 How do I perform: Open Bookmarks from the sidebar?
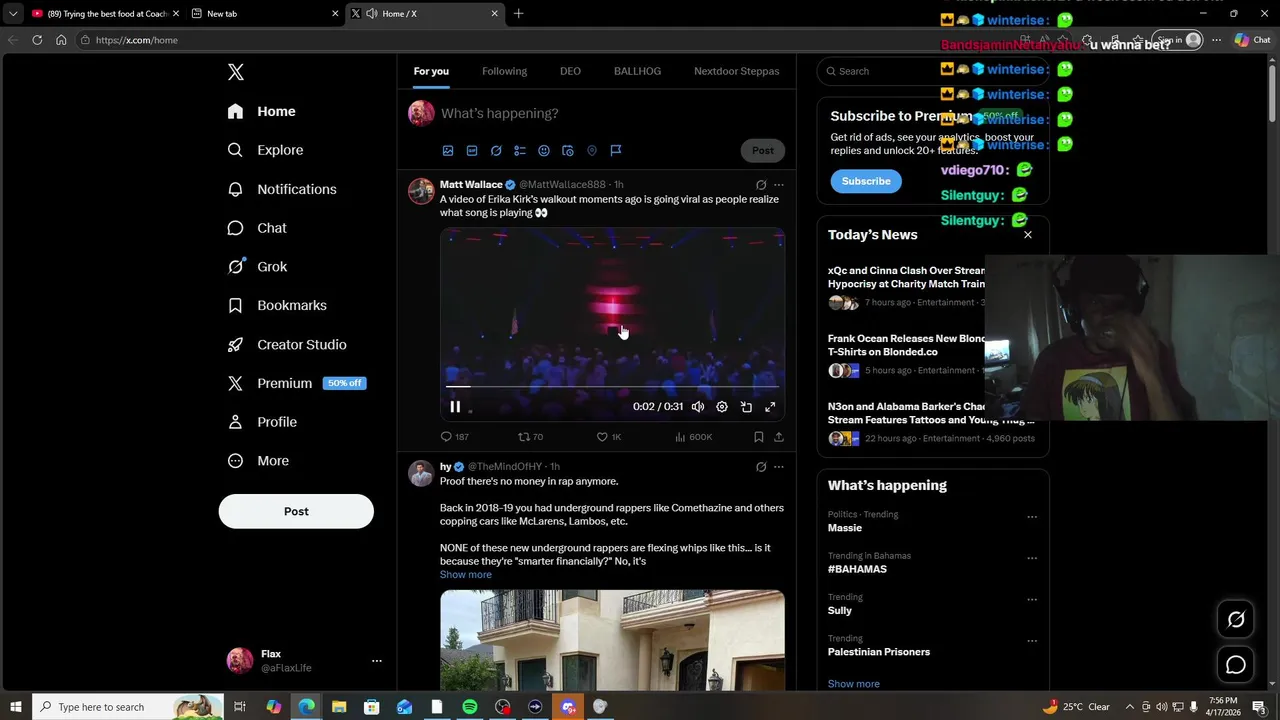click(x=277, y=306)
